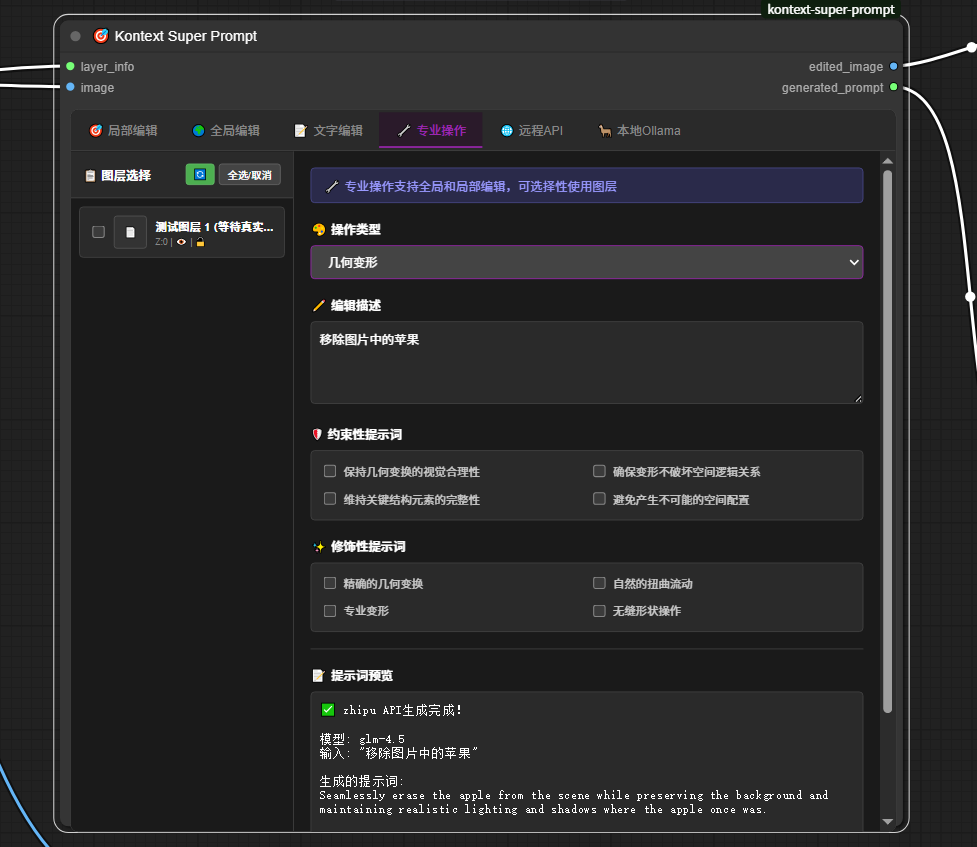Click the sparkle icon beside 修饰性提示词
This screenshot has width=977, height=847.
(x=319, y=547)
